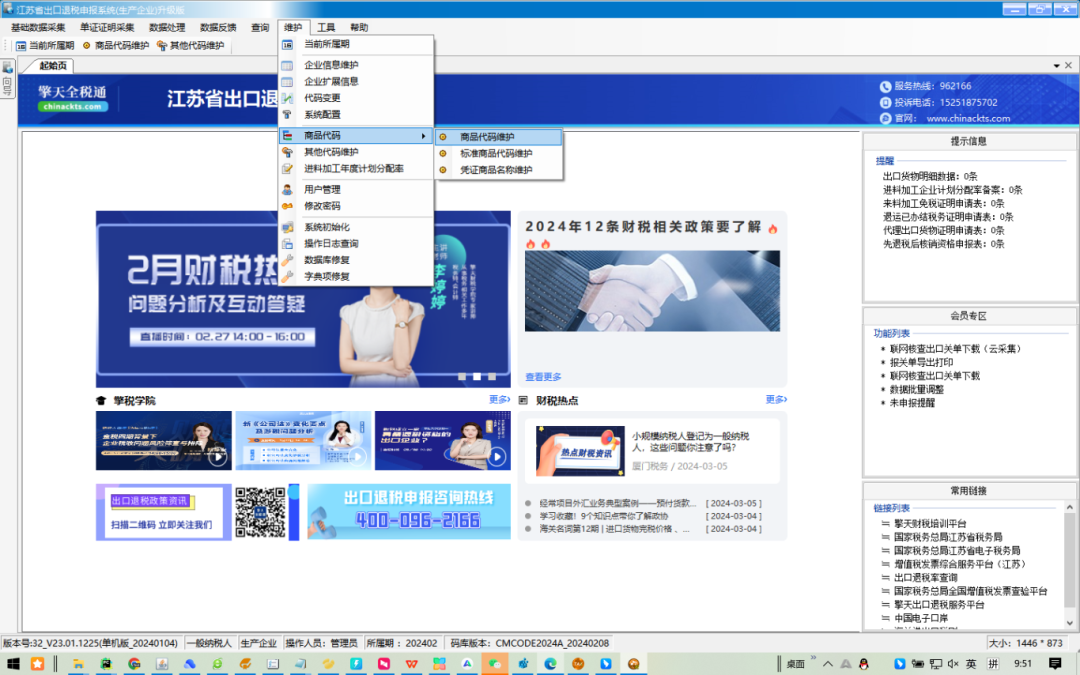
Task: Open WeChat from the taskbar
Action: tap(495, 664)
